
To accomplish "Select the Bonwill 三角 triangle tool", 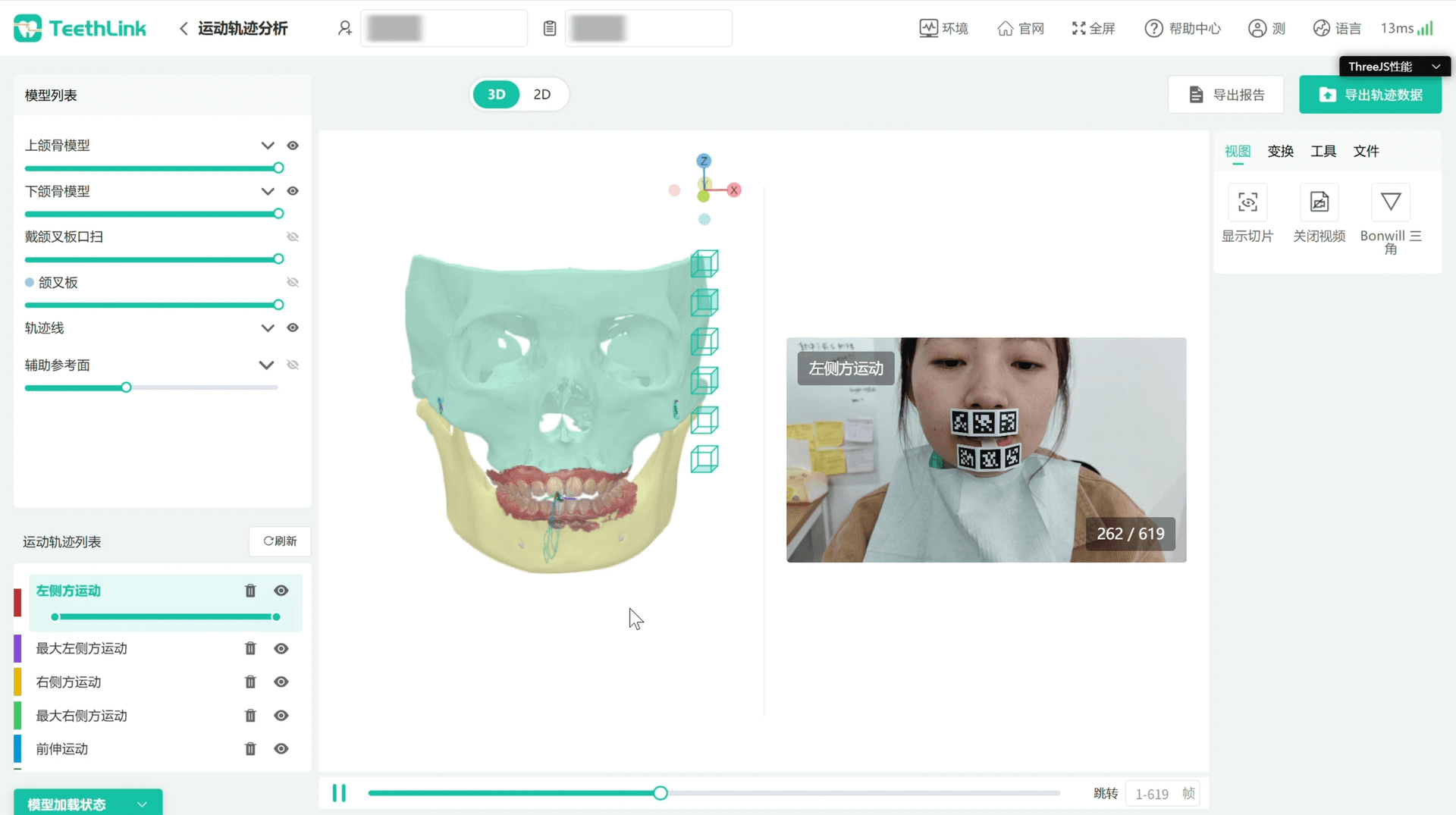I will [x=1390, y=202].
